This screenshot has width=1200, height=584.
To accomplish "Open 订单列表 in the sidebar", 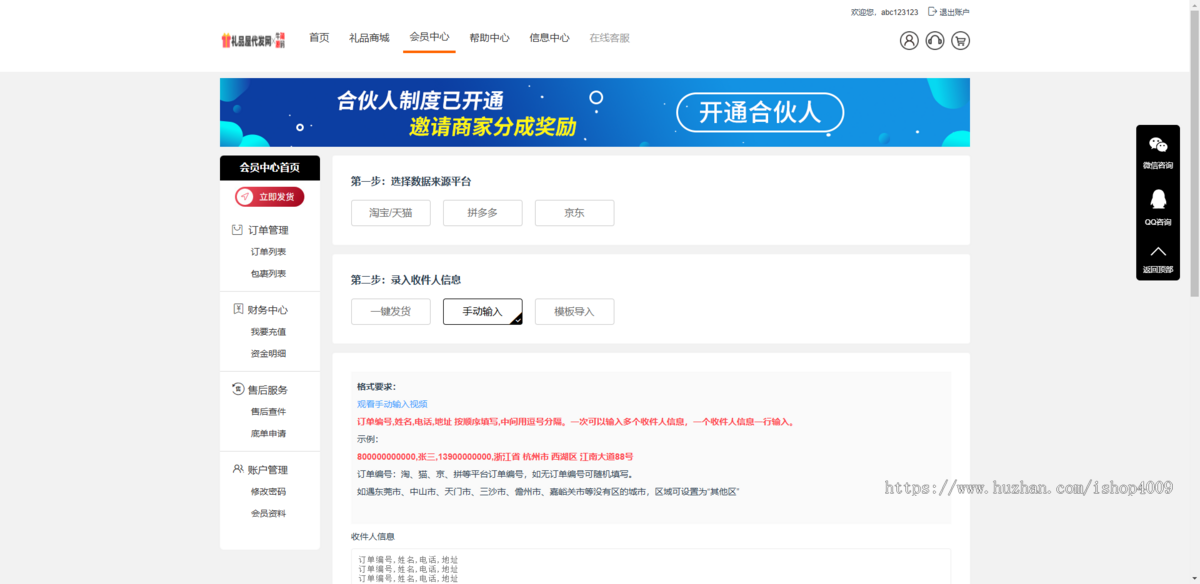I will point(268,252).
